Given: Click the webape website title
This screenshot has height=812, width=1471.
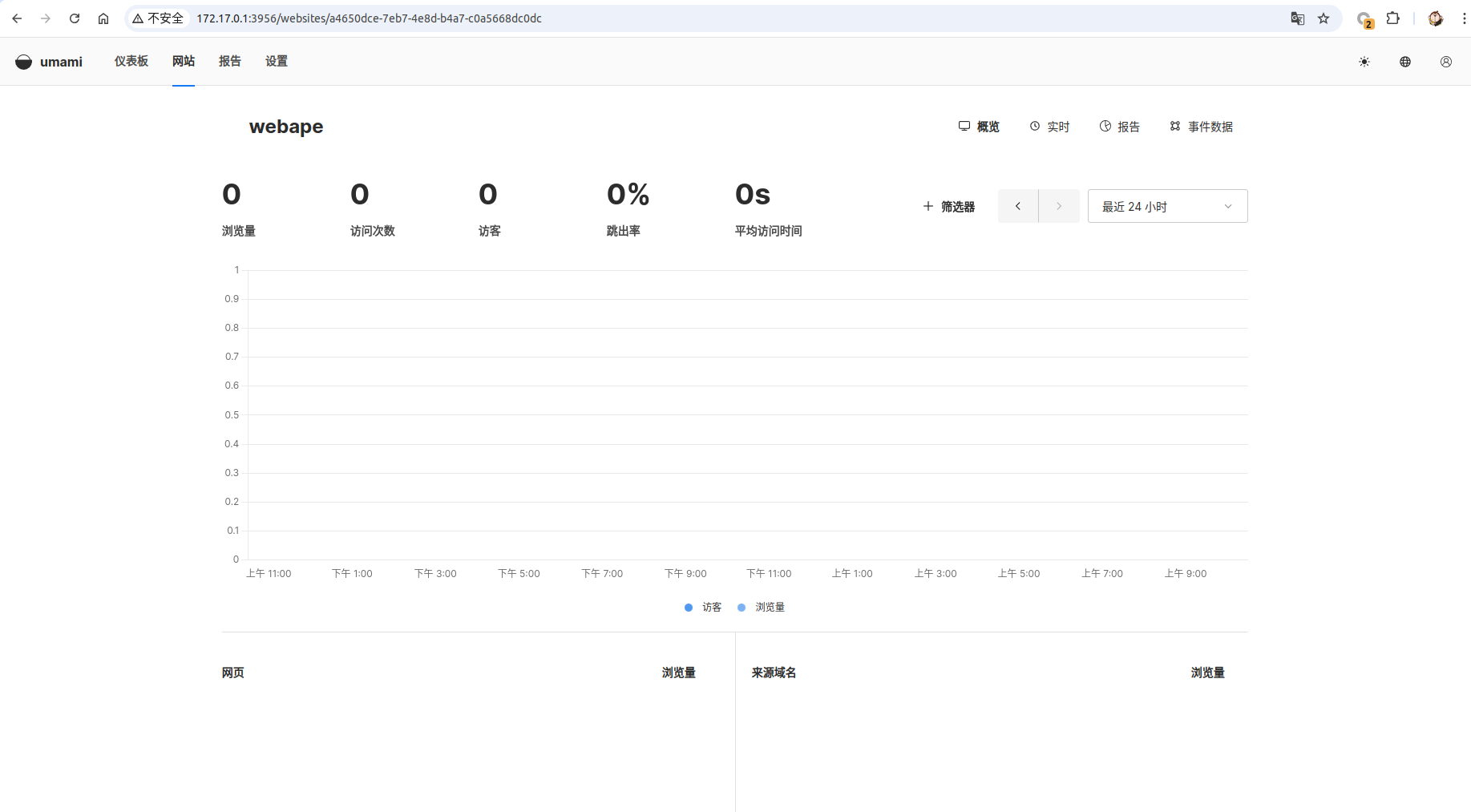Looking at the screenshot, I should 286,127.
